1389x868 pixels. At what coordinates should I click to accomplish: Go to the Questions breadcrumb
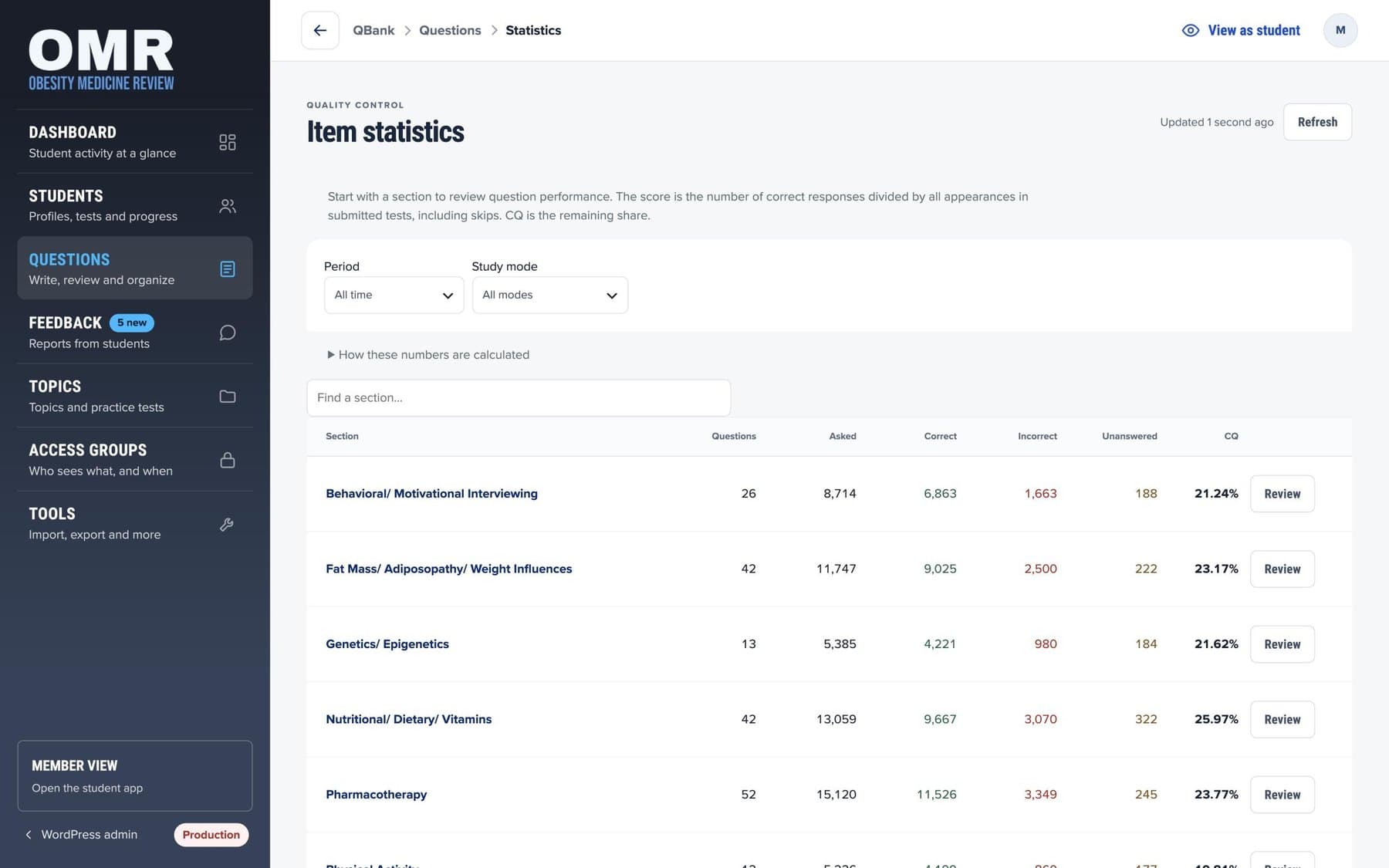pyautogui.click(x=450, y=30)
